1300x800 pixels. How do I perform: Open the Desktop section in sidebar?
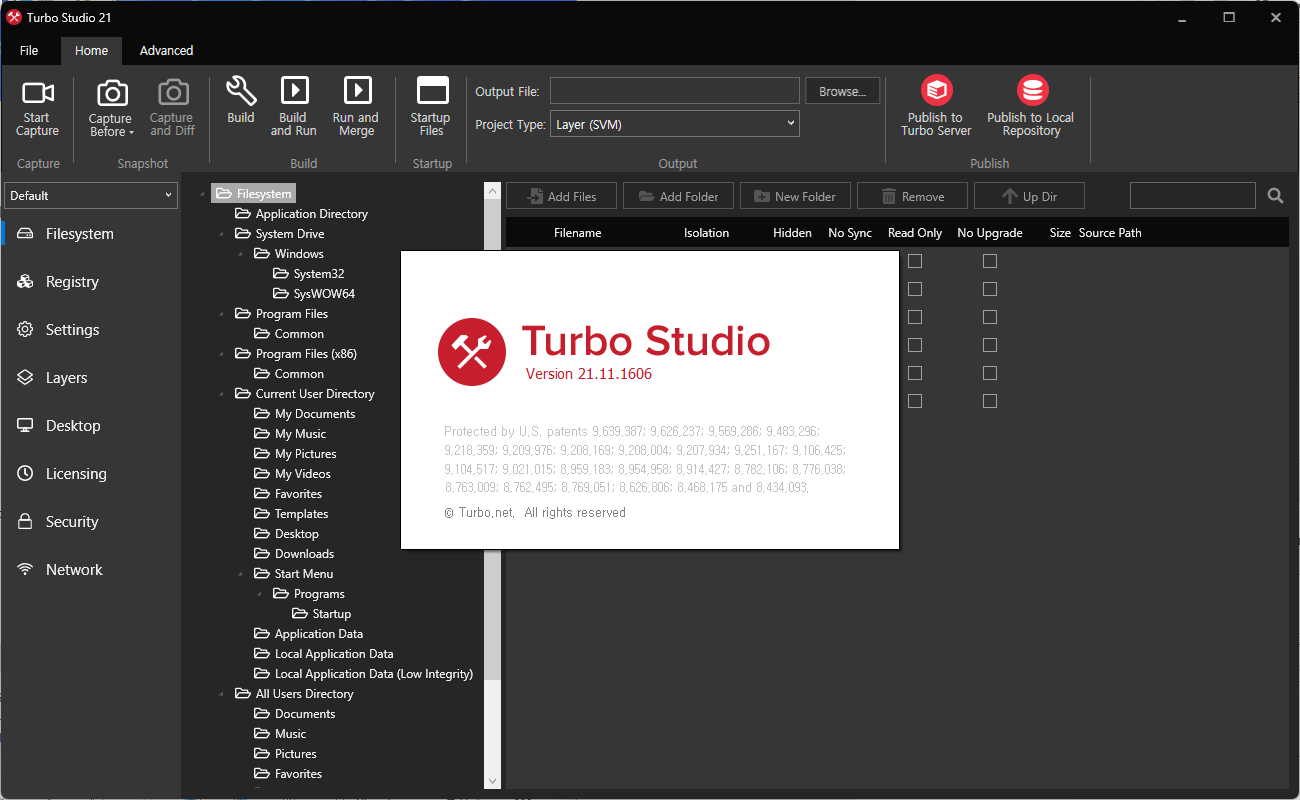pyautogui.click(x=90, y=426)
